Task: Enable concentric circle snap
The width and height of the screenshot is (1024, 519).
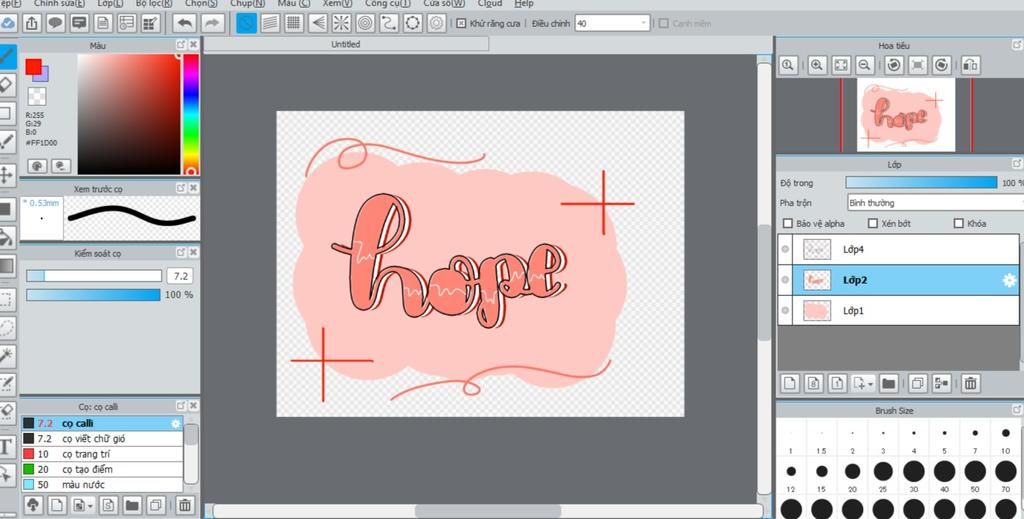Action: (x=365, y=24)
